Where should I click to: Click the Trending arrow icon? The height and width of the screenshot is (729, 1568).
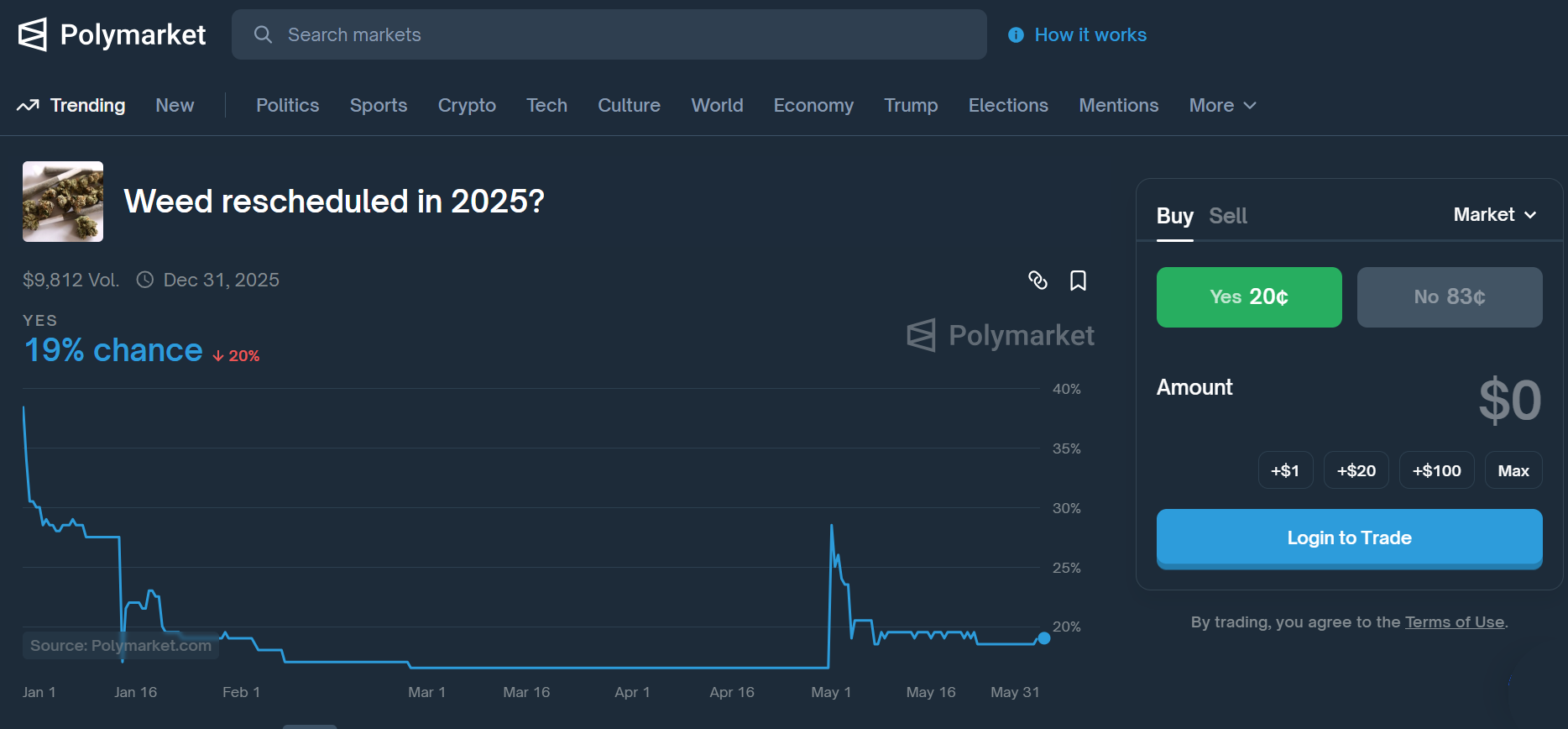click(x=28, y=105)
